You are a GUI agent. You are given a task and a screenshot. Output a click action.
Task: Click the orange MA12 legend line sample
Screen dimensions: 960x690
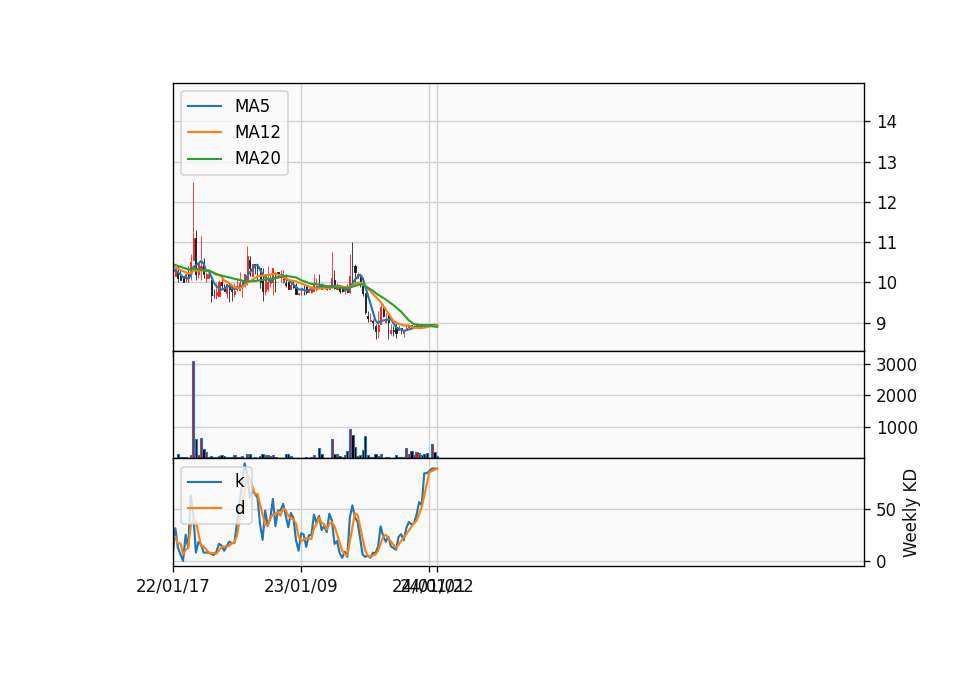204,132
